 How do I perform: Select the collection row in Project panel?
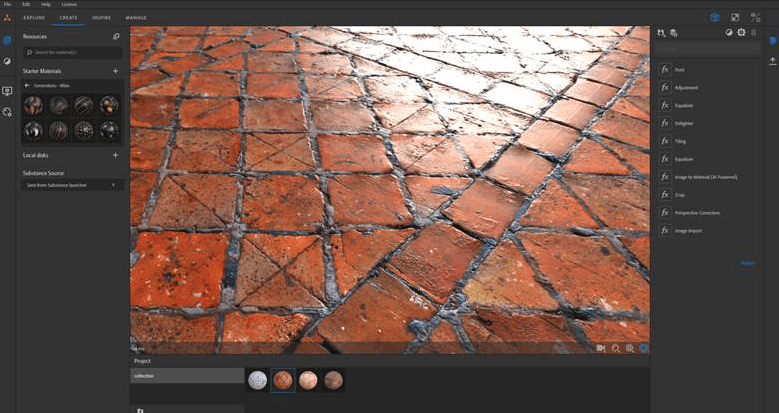tap(187, 376)
